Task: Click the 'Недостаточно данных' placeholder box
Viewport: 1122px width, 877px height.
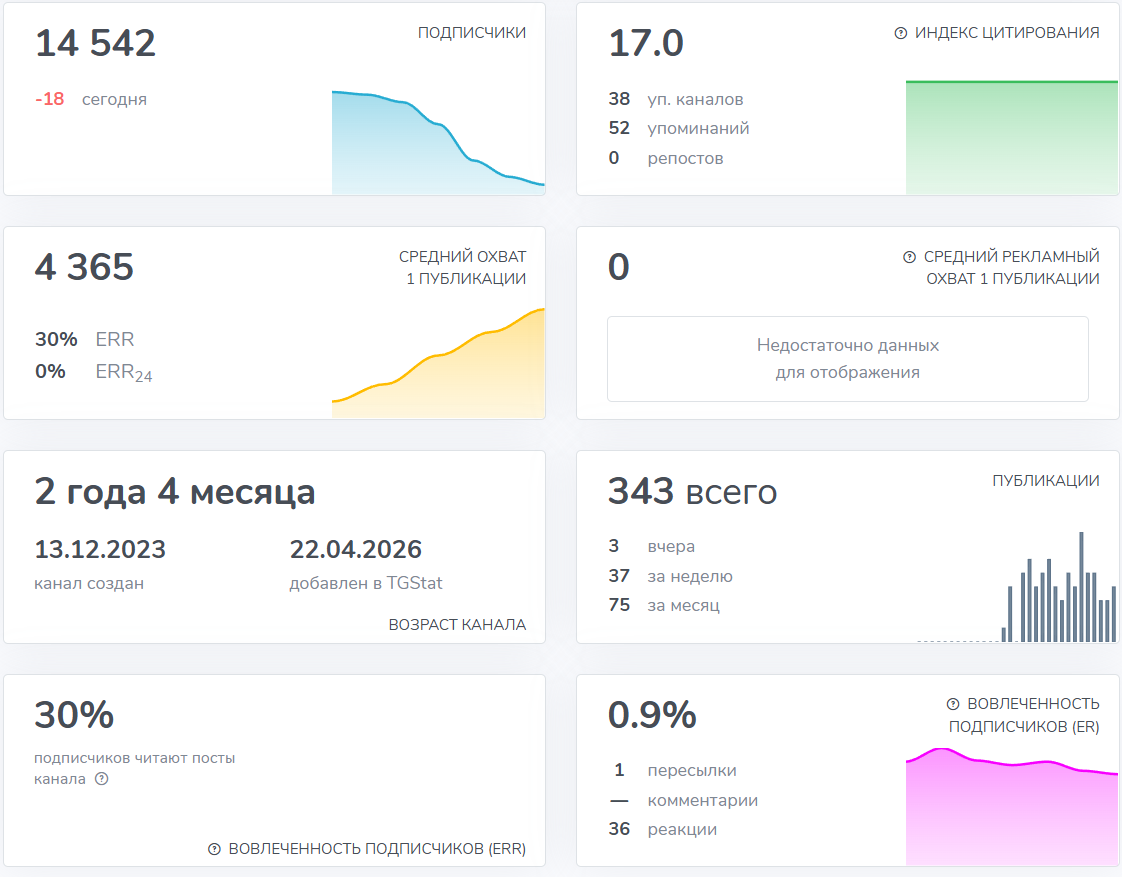Action: tap(847, 358)
